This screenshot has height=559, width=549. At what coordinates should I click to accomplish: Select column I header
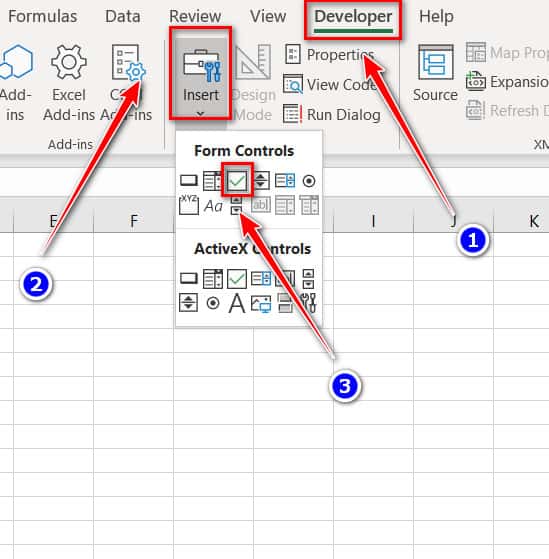pos(373,221)
